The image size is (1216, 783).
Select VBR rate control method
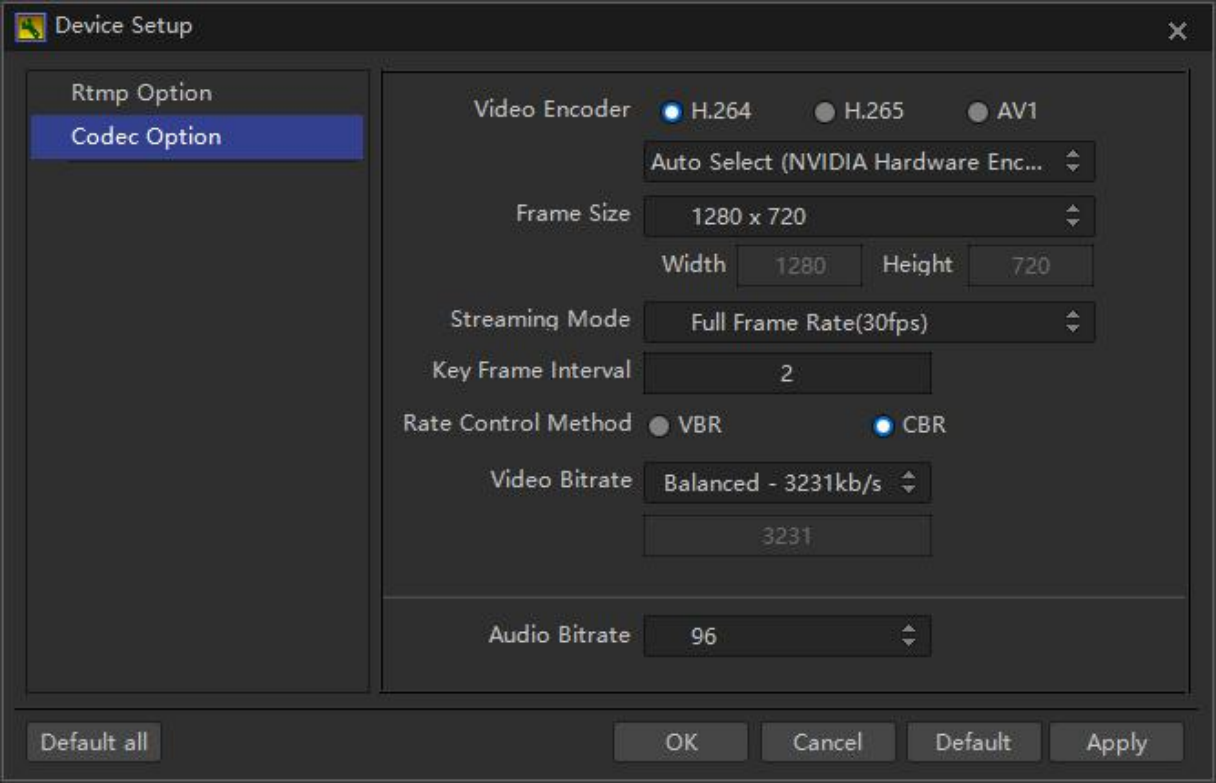tap(659, 427)
